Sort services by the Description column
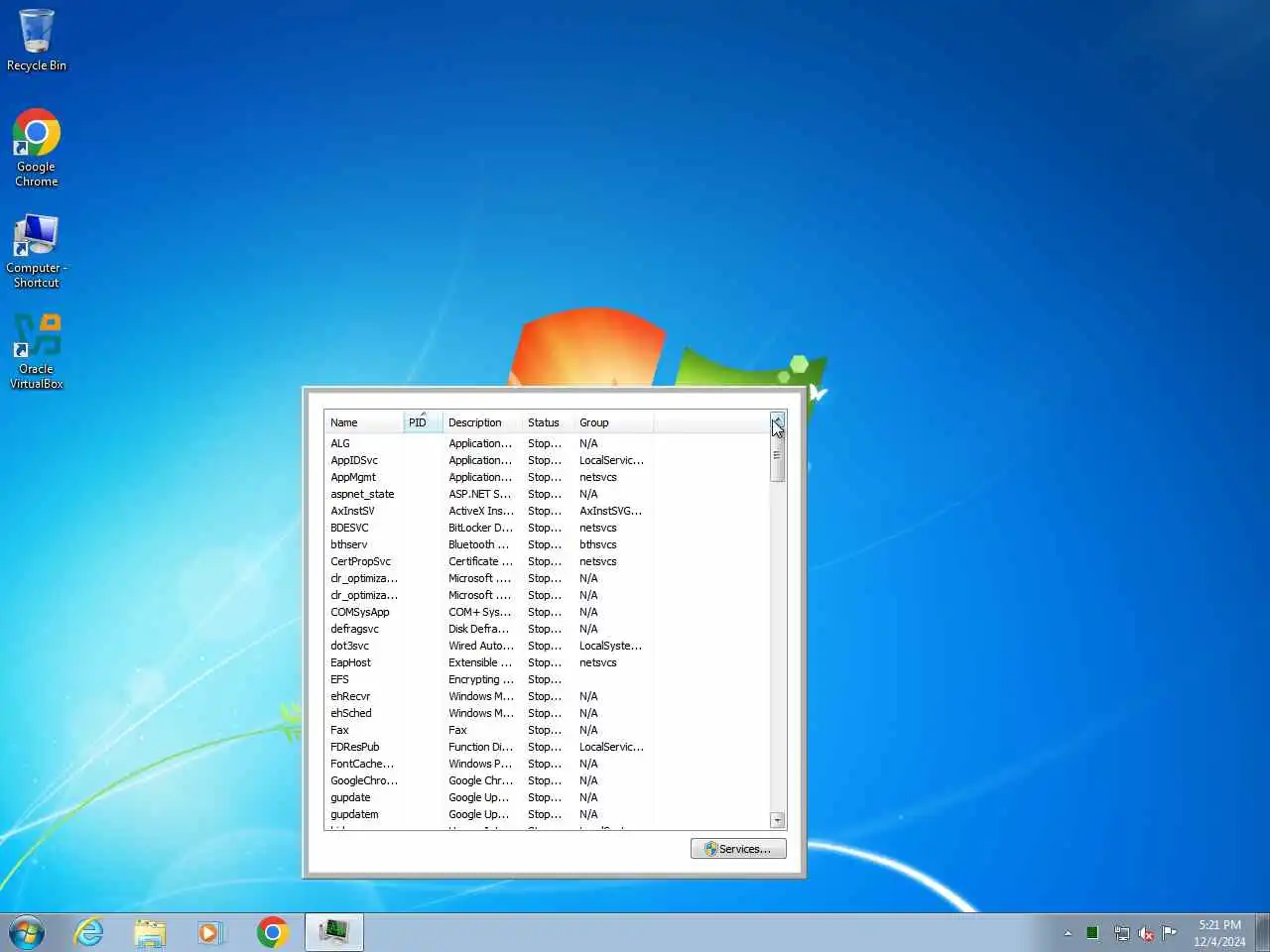Screen dimensions: 1270x952 [x=482, y=422]
